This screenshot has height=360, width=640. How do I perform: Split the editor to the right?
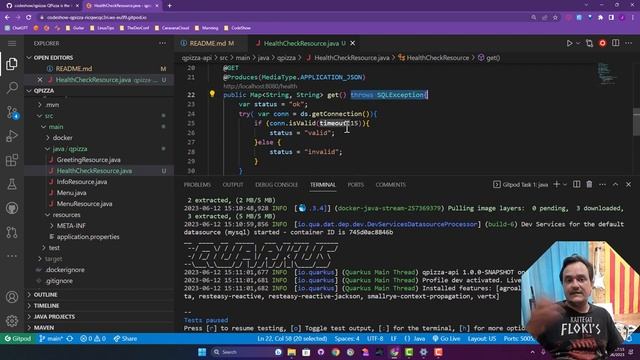[616, 43]
